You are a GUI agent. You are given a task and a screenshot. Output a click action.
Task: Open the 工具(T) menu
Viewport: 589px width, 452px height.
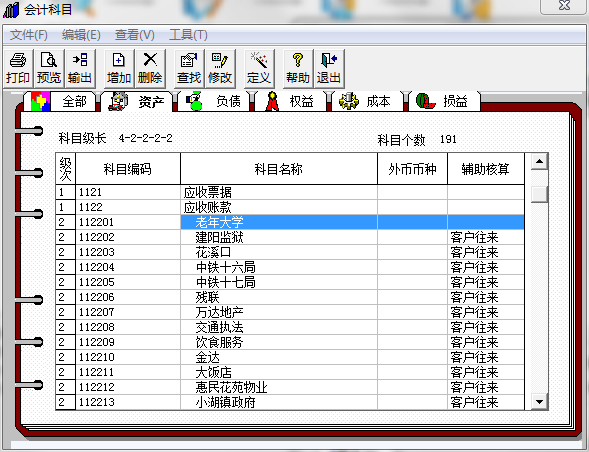click(x=188, y=35)
